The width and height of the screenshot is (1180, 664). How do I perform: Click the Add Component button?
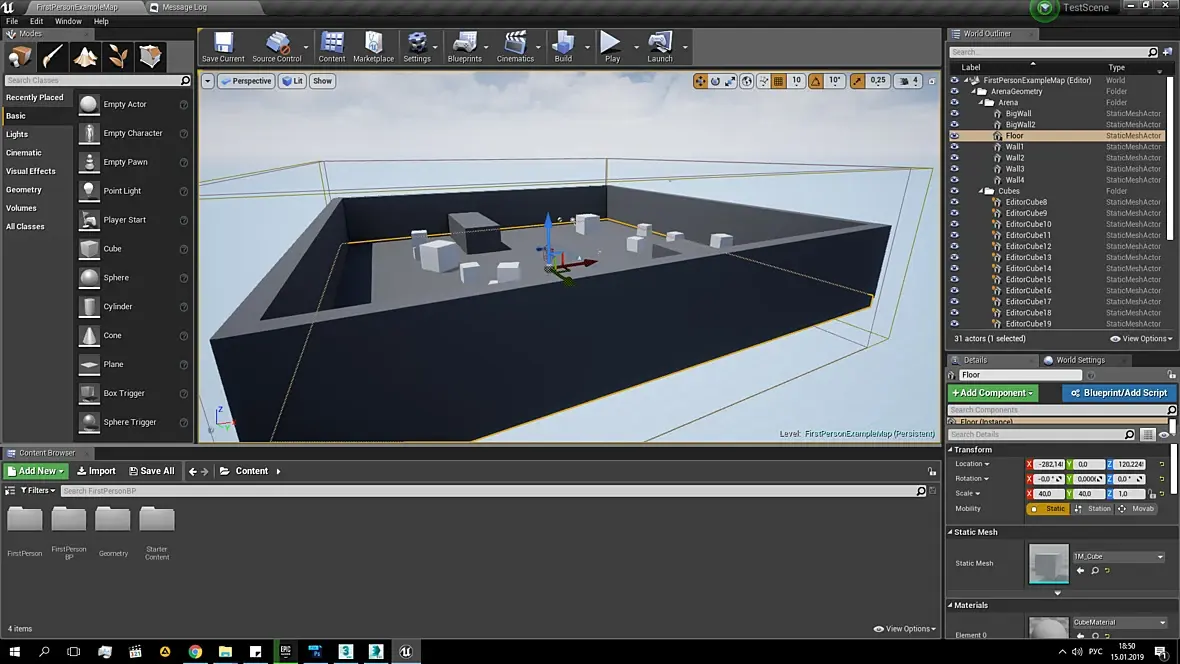[992, 393]
